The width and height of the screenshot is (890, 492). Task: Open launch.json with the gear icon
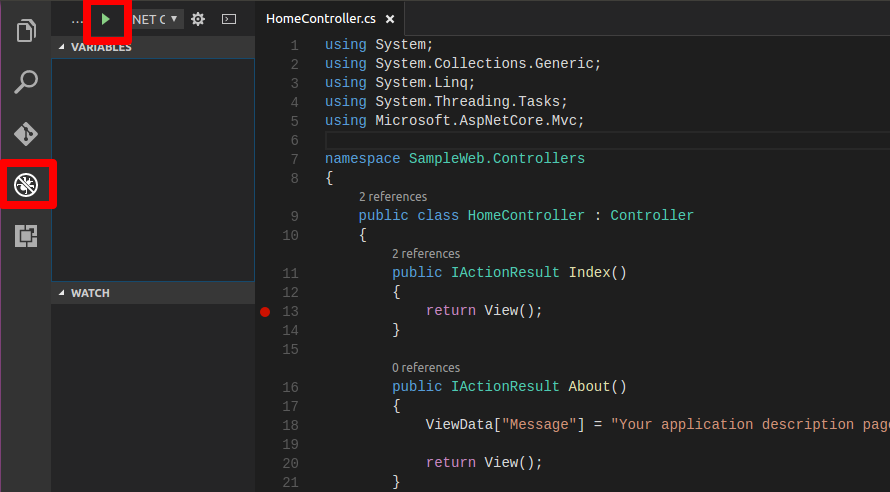pos(198,19)
